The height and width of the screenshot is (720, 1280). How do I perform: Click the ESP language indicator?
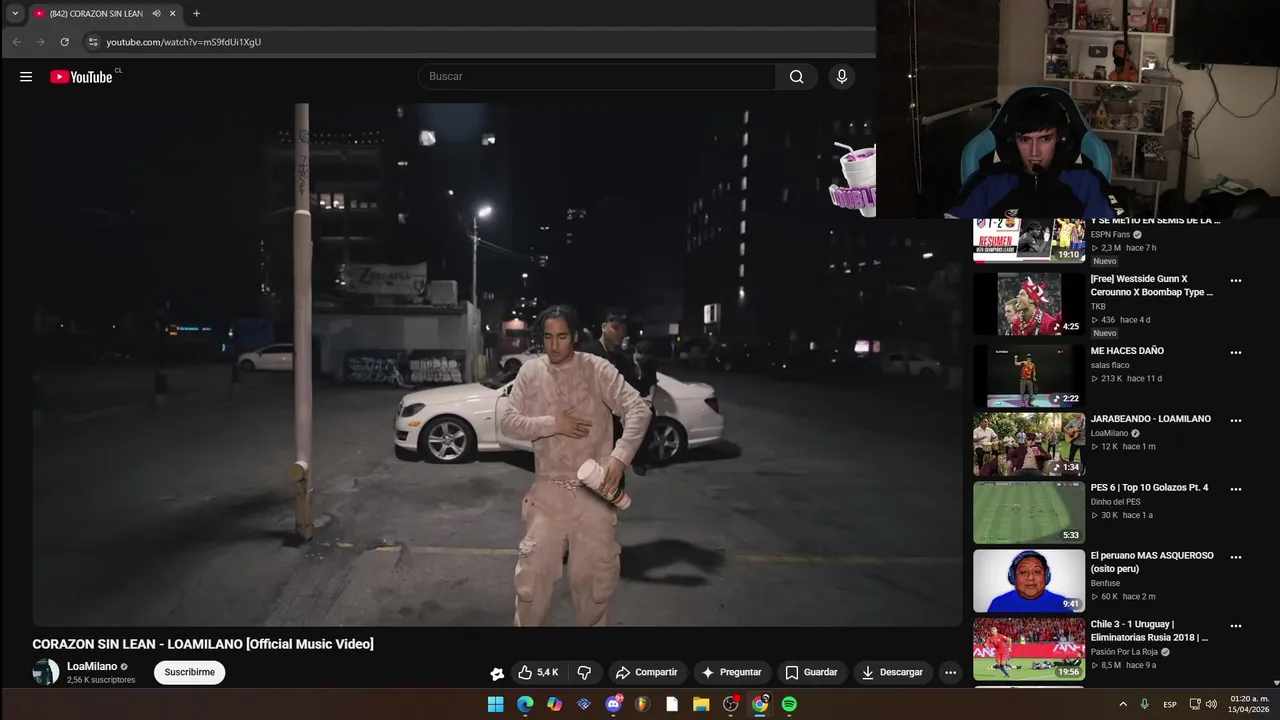(1170, 704)
